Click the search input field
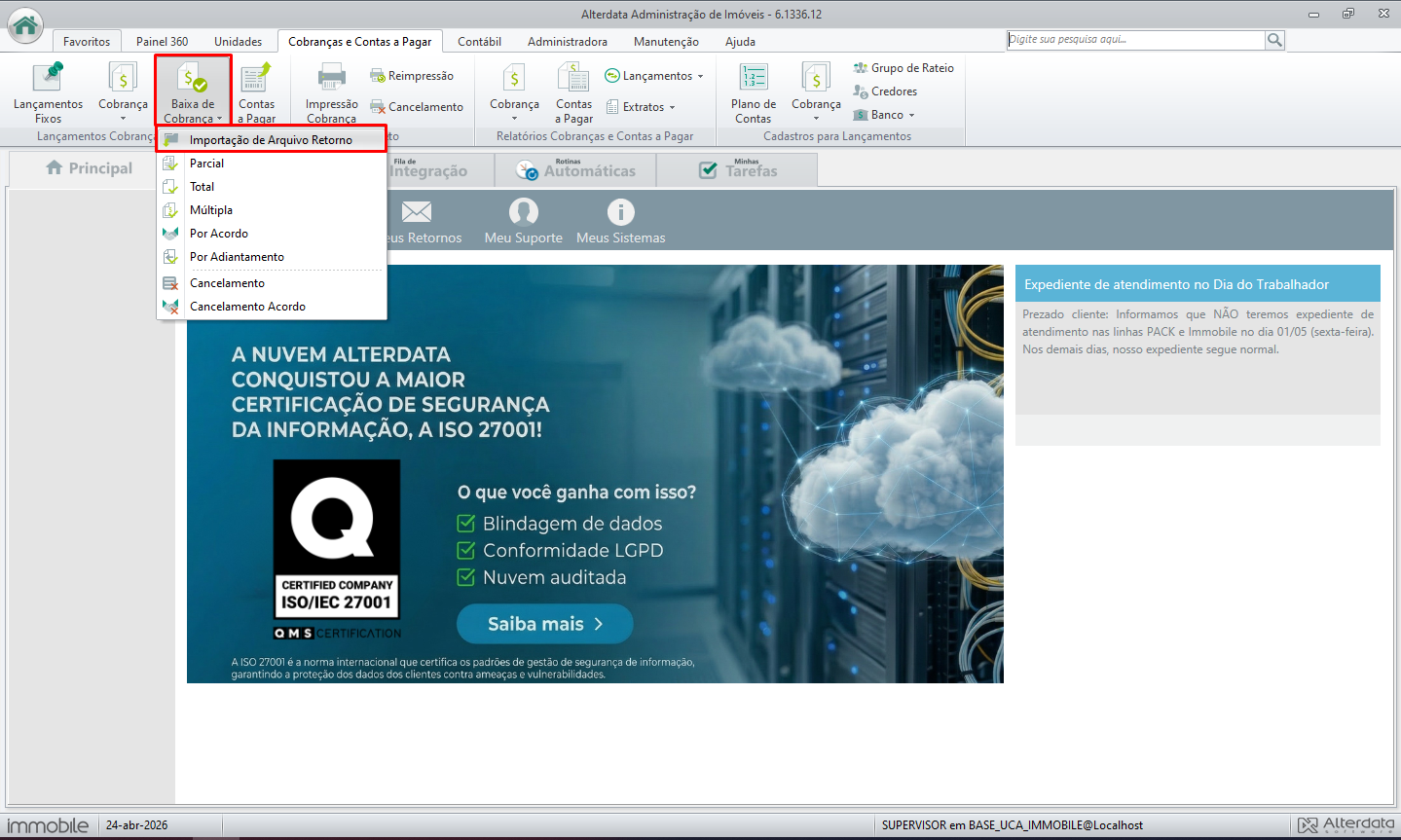Viewport: 1401px width, 840px height. pos(1135,40)
